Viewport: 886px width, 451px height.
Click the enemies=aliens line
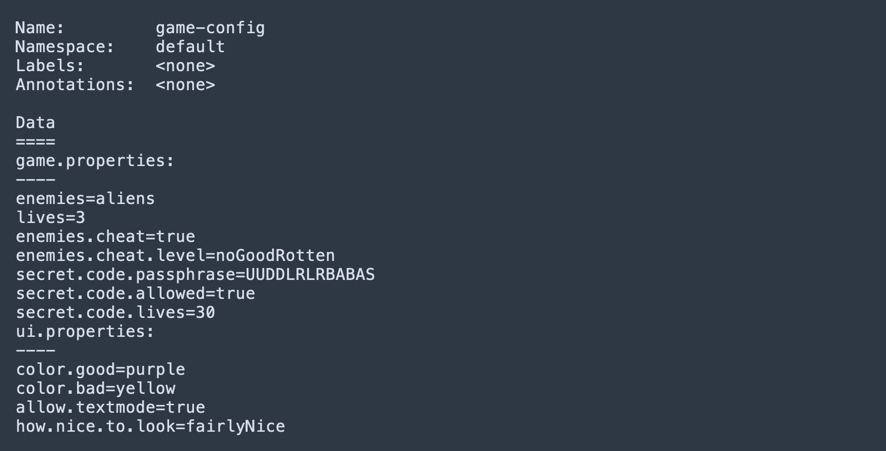click(85, 199)
